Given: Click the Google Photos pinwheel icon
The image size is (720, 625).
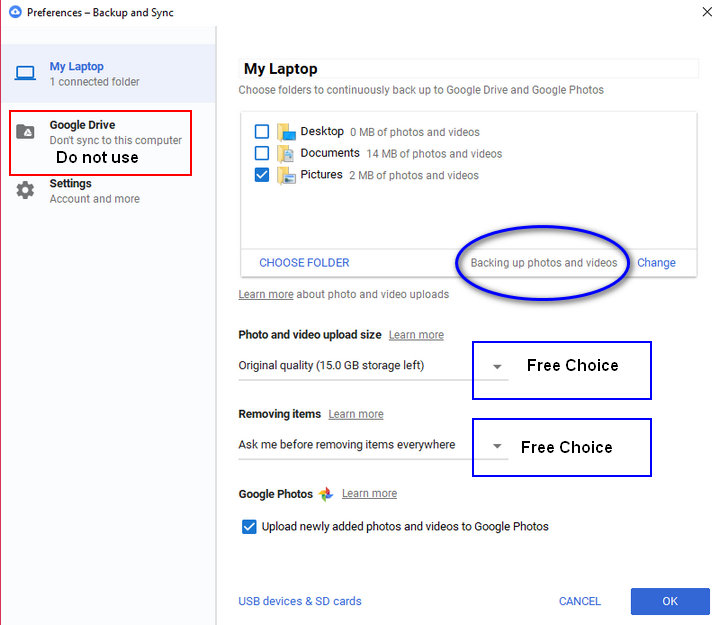Looking at the screenshot, I should pos(326,494).
